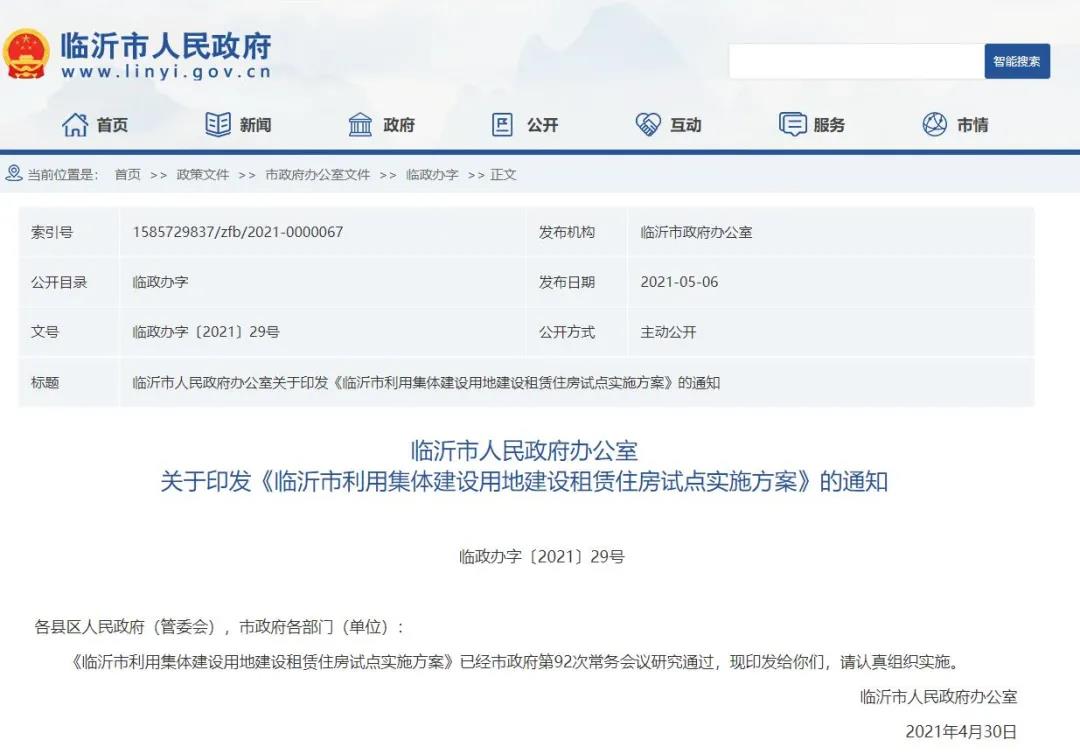Click 临沂市政府办公室 value cell

click(x=831, y=232)
